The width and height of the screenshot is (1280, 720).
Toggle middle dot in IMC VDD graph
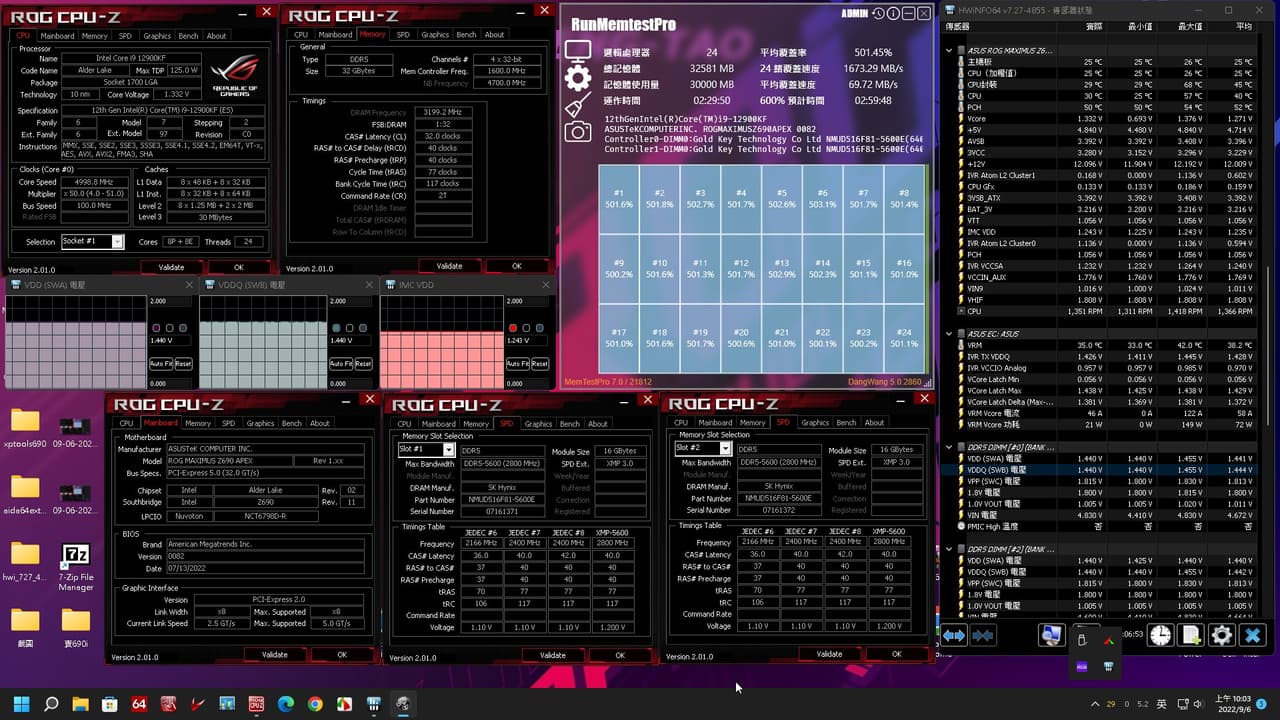pos(526,328)
